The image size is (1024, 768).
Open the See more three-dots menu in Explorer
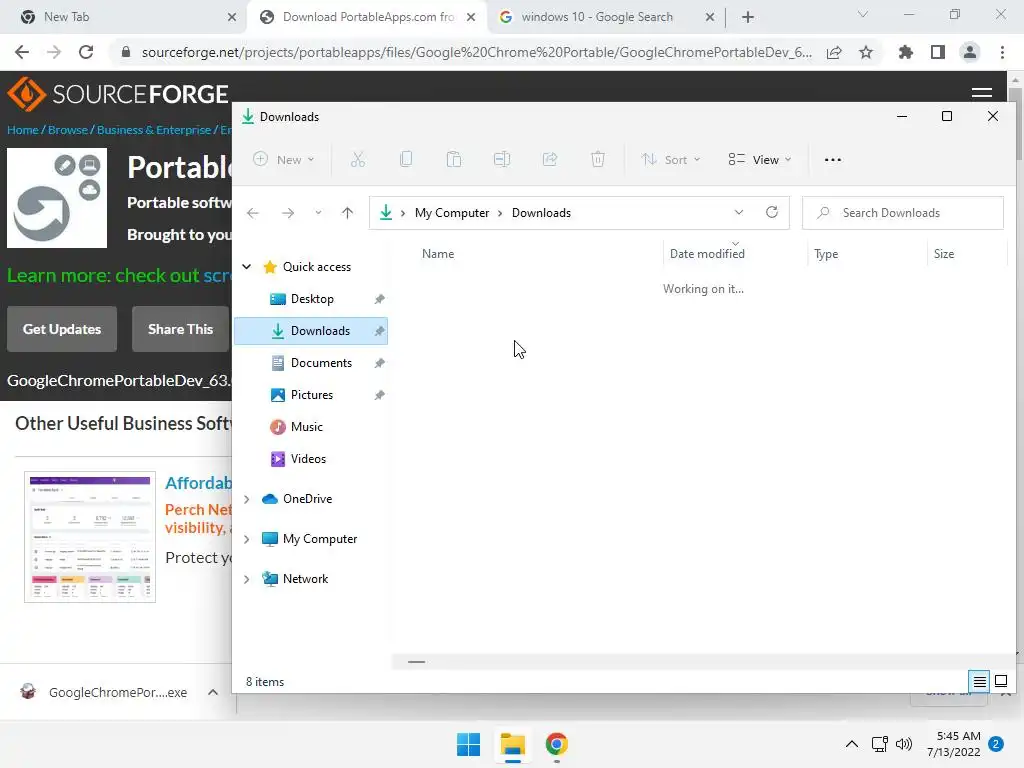coord(833,159)
